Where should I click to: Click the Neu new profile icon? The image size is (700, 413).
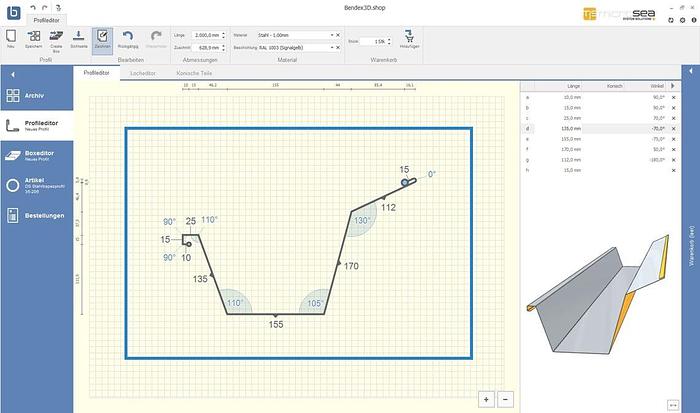[10, 38]
